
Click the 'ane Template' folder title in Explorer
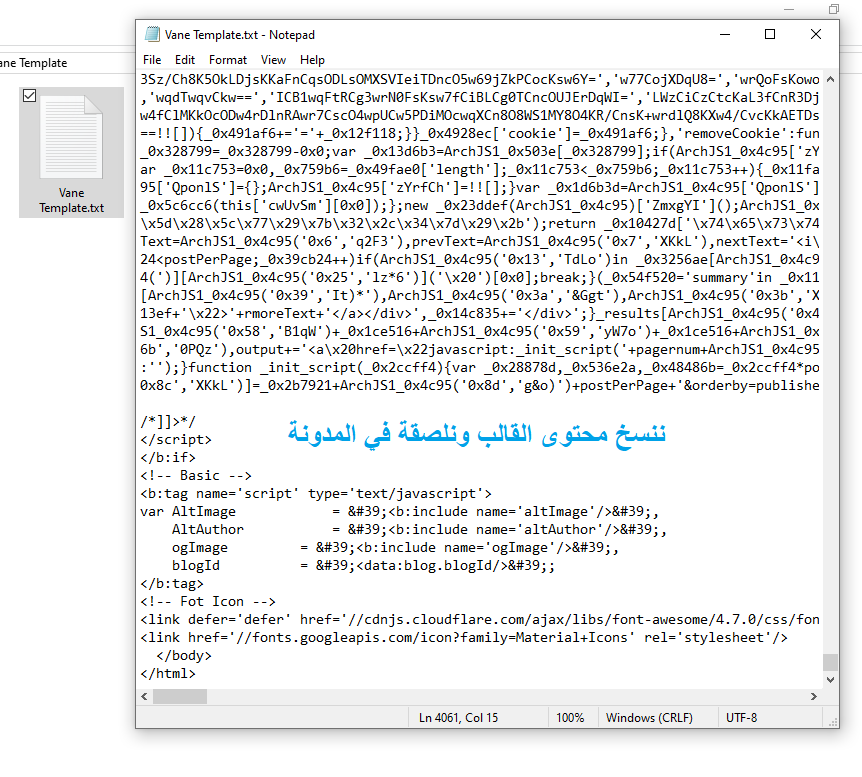pos(33,63)
